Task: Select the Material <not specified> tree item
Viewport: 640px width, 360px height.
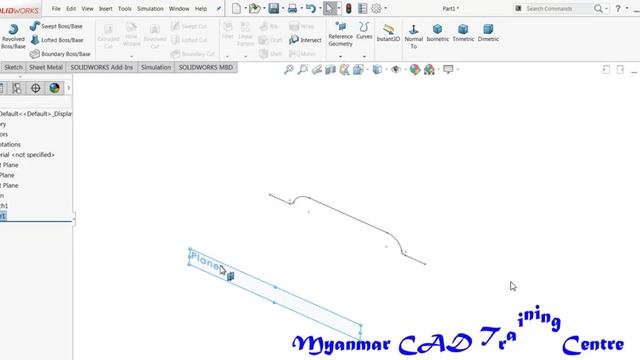Action: (x=27, y=155)
